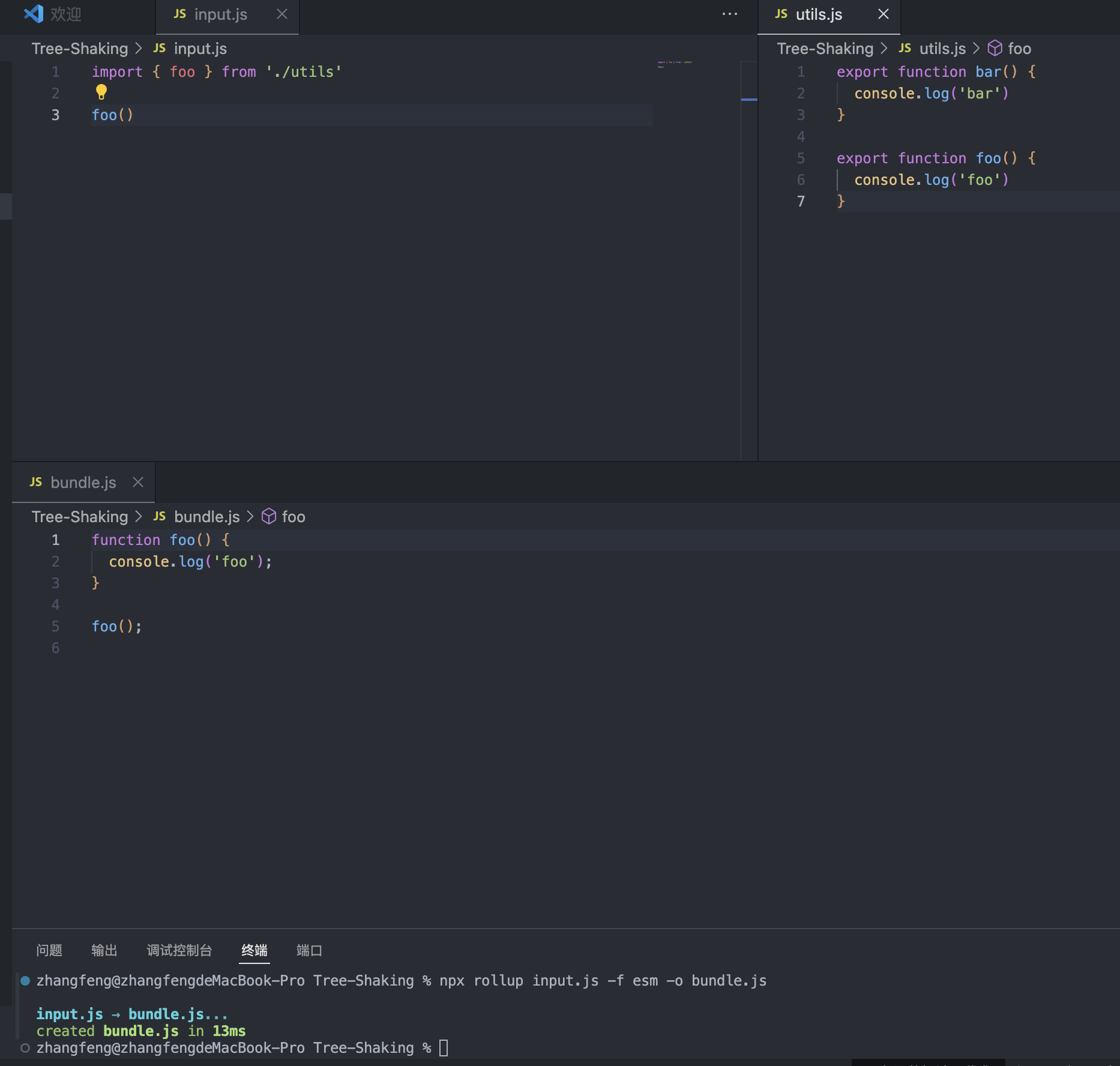This screenshot has height=1066, width=1120.
Task: Close the bundle.js tab
Action: [138, 483]
